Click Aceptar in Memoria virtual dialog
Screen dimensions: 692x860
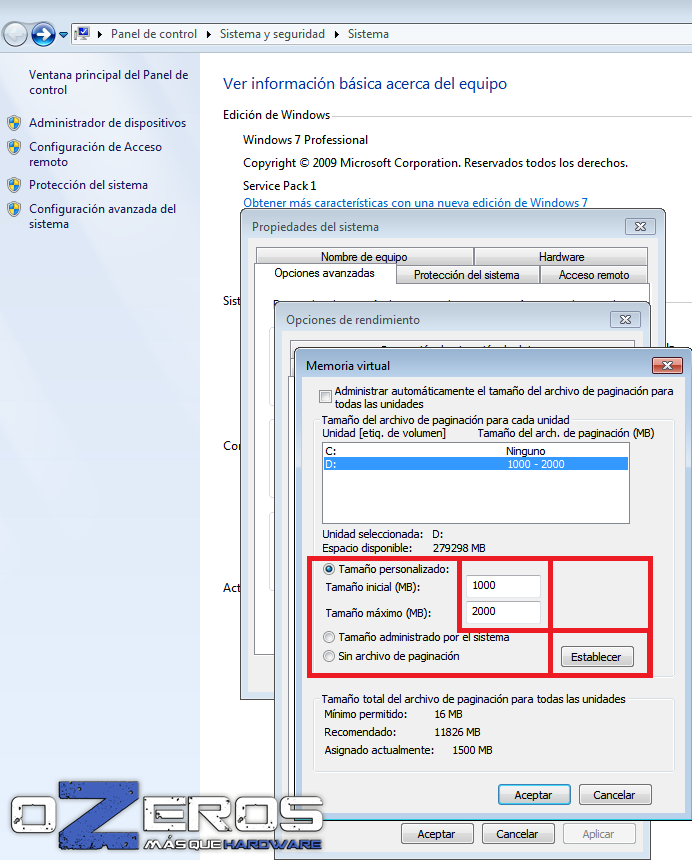[x=534, y=795]
